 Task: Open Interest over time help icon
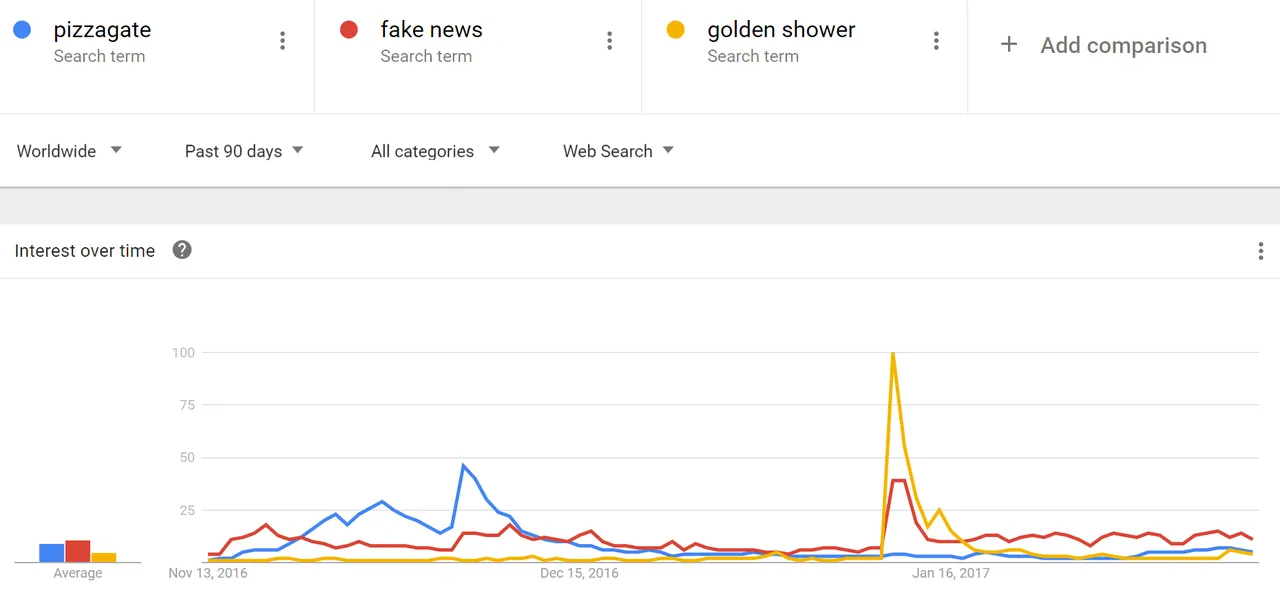(182, 250)
